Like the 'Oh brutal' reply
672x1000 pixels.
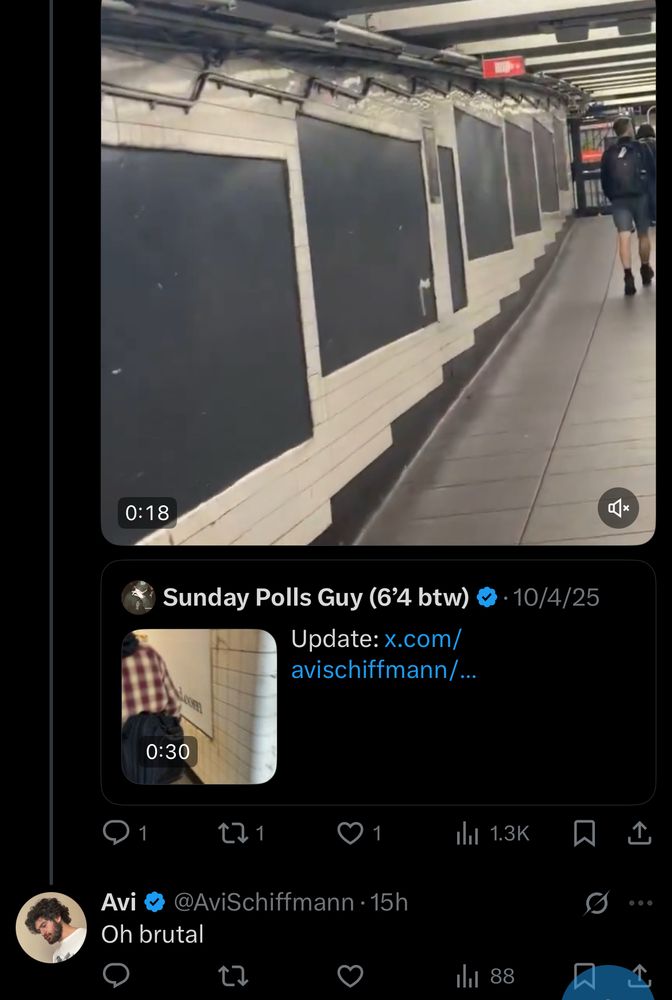coord(350,976)
